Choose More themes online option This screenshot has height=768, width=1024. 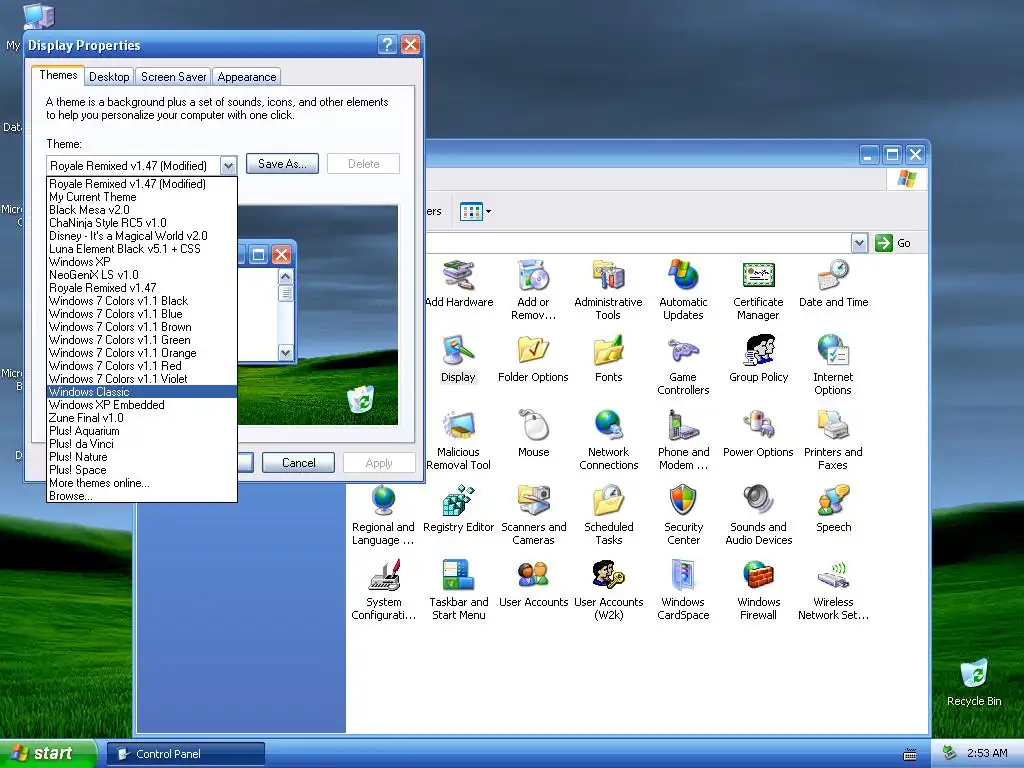(x=142, y=483)
